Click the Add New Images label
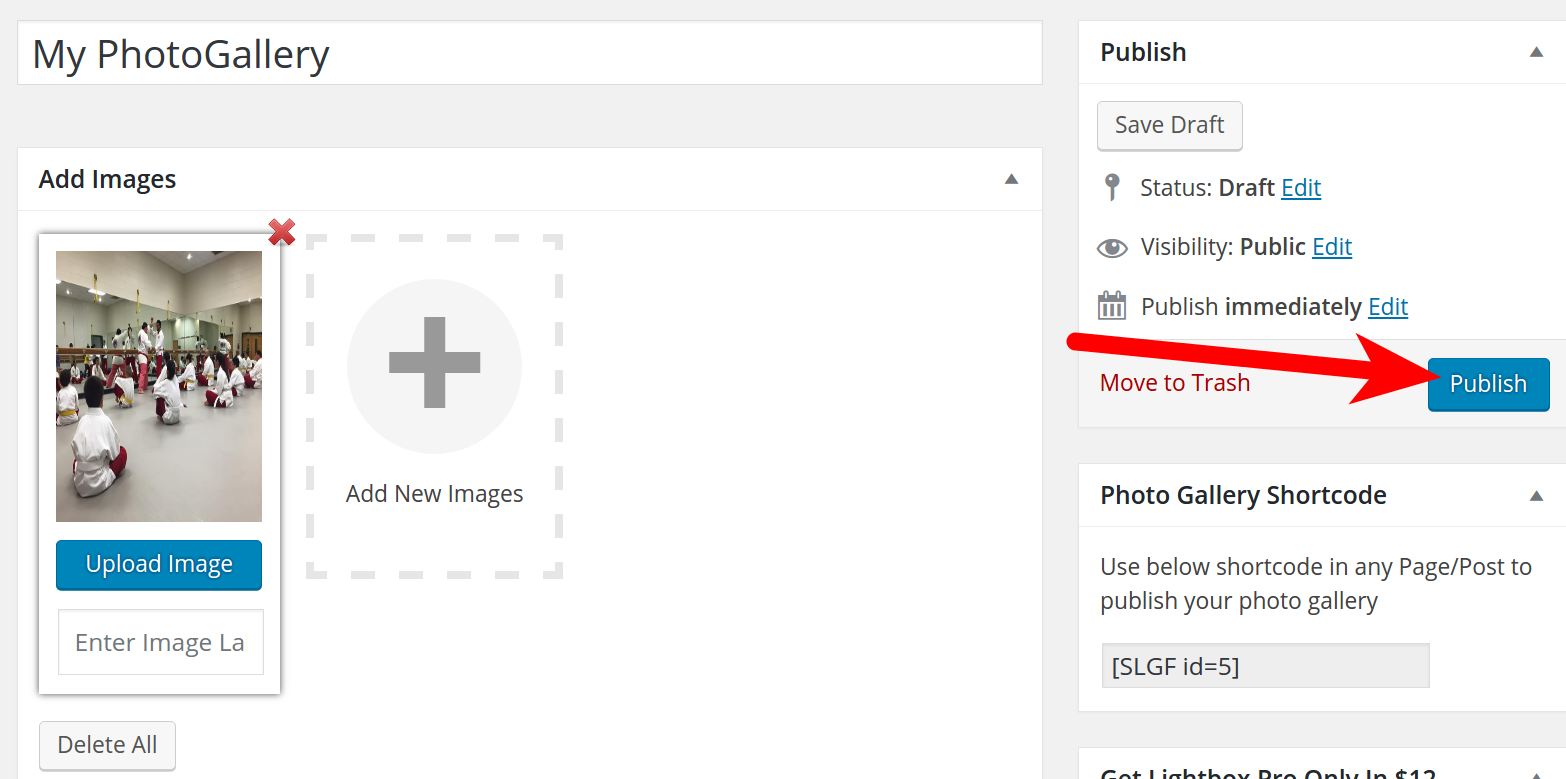The width and height of the screenshot is (1566, 779). [x=434, y=494]
